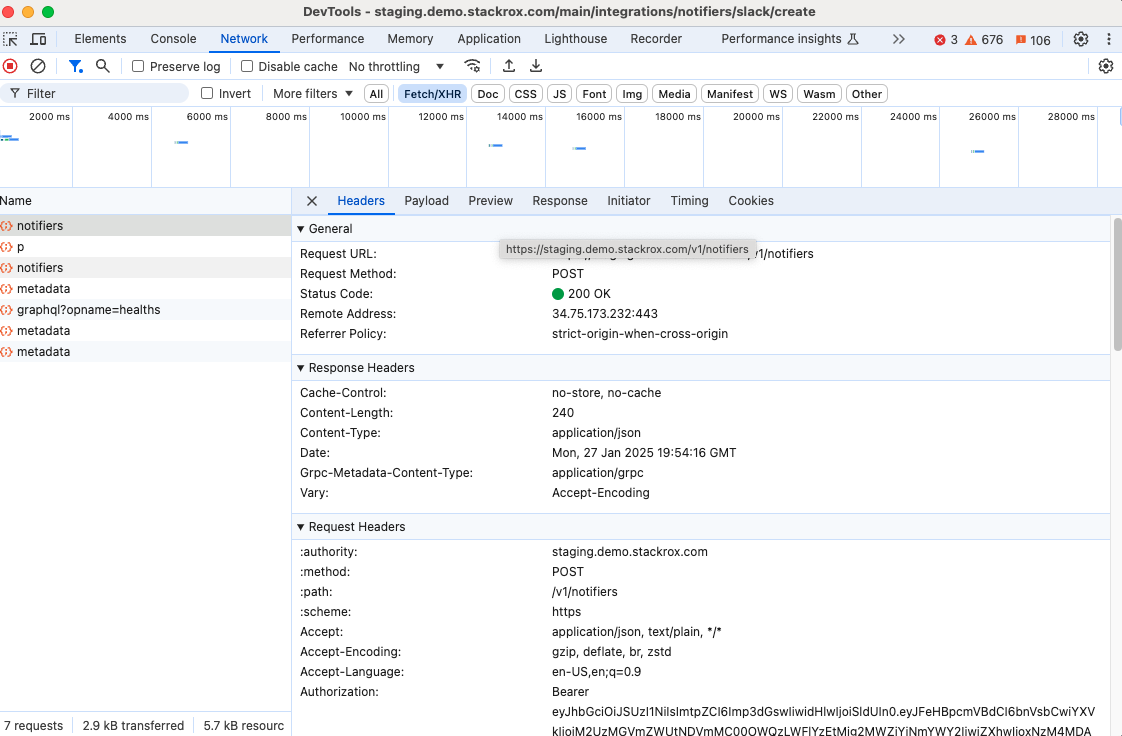Click the import HAR upload icon
Screen dimensions: 1122x736
[x=509, y=66]
